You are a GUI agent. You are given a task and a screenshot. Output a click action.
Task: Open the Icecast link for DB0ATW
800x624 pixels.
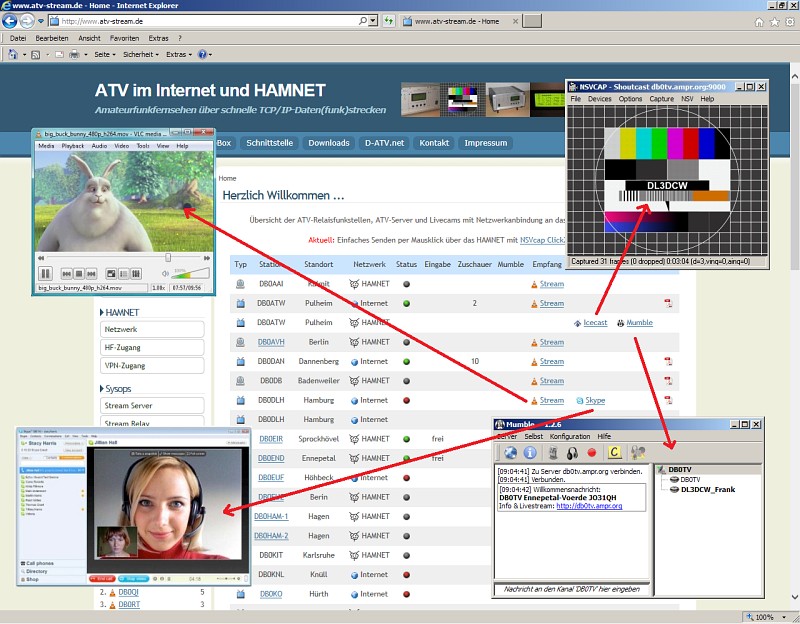[x=595, y=322]
